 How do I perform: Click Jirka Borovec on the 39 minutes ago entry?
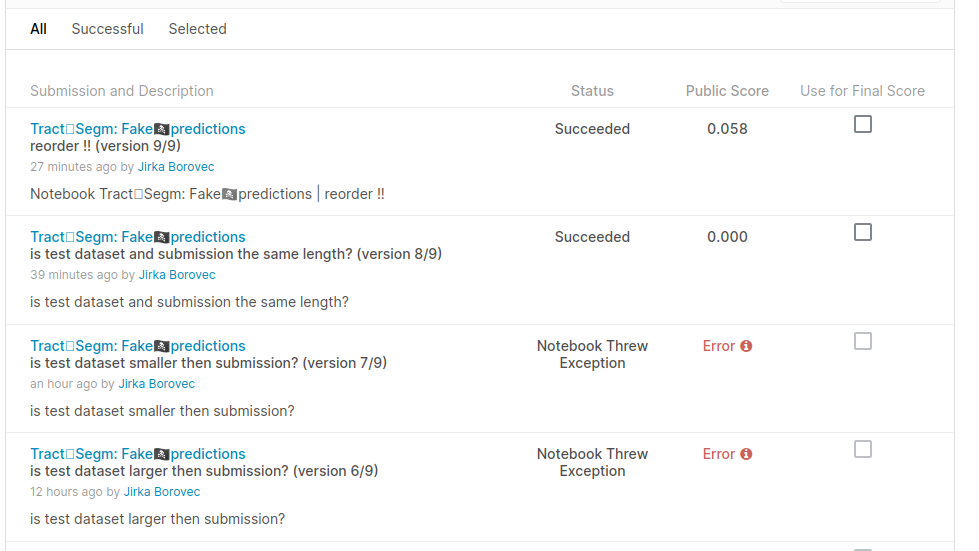(x=177, y=275)
